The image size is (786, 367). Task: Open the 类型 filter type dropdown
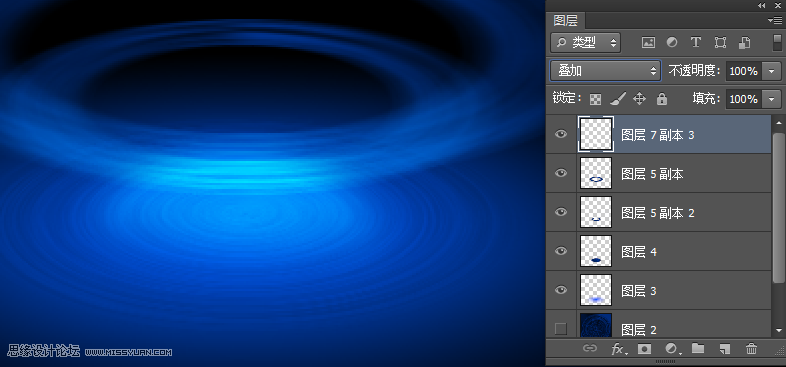585,43
